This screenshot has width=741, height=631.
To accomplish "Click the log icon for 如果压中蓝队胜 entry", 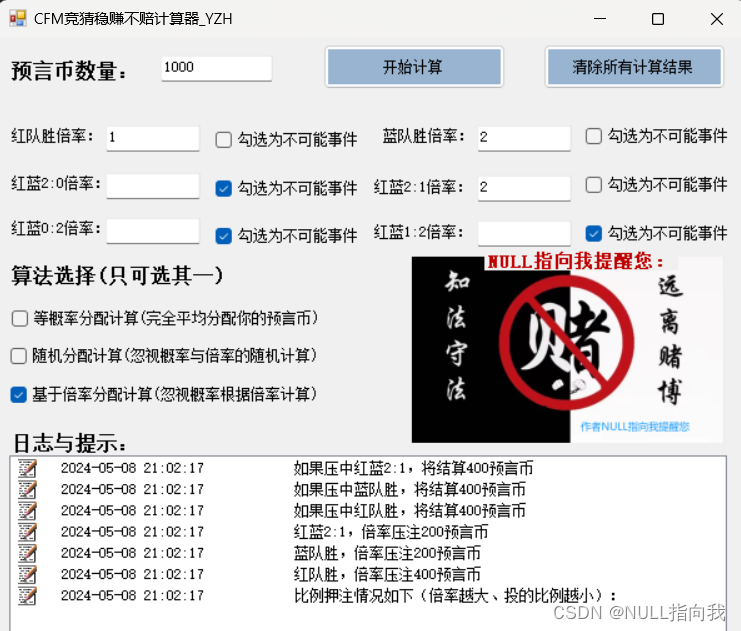I will pyautogui.click(x=27, y=490).
